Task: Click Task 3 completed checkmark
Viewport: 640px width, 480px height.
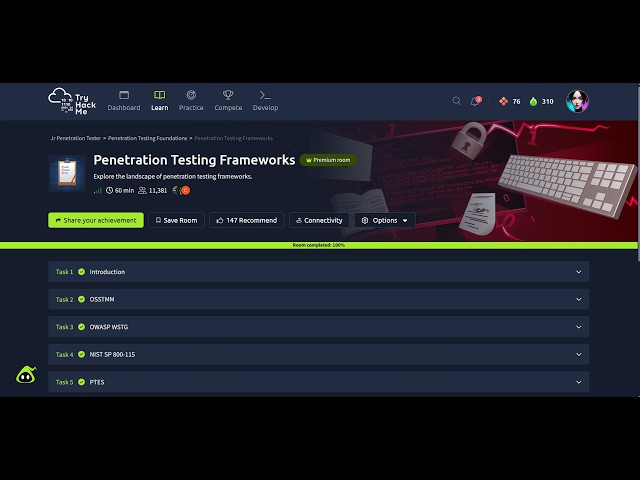Action: point(82,327)
